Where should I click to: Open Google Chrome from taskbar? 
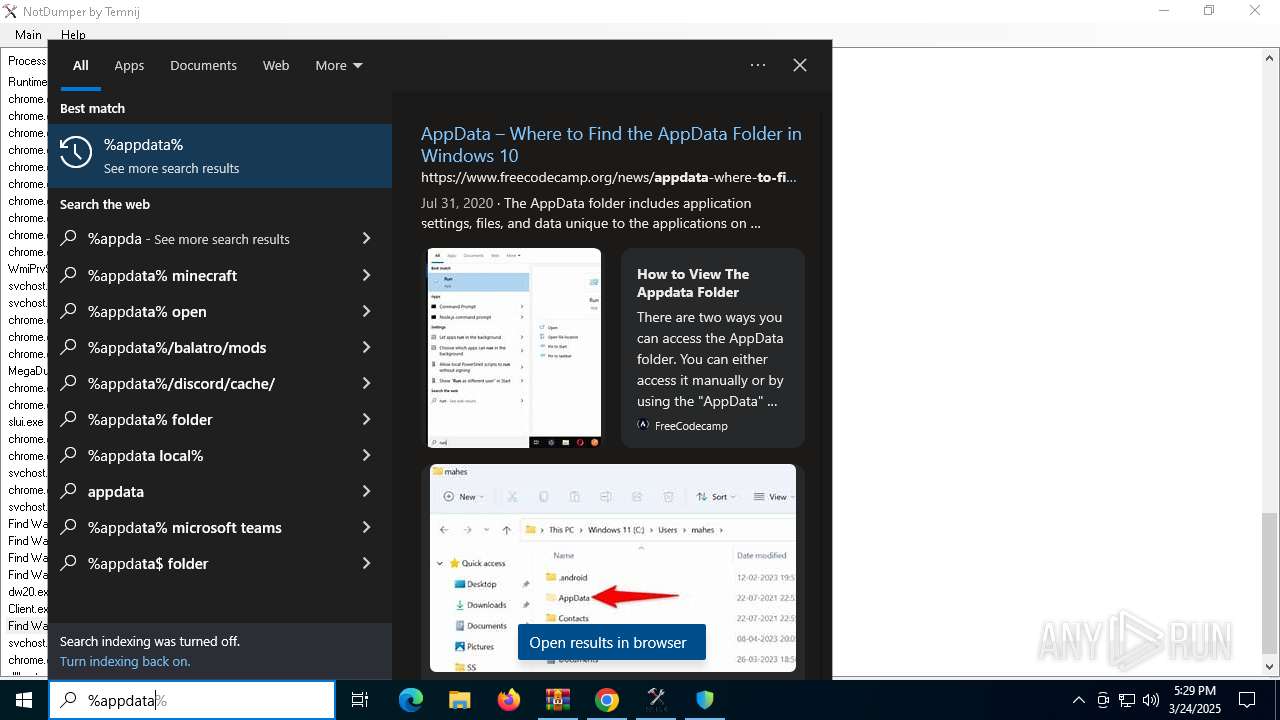click(606, 700)
